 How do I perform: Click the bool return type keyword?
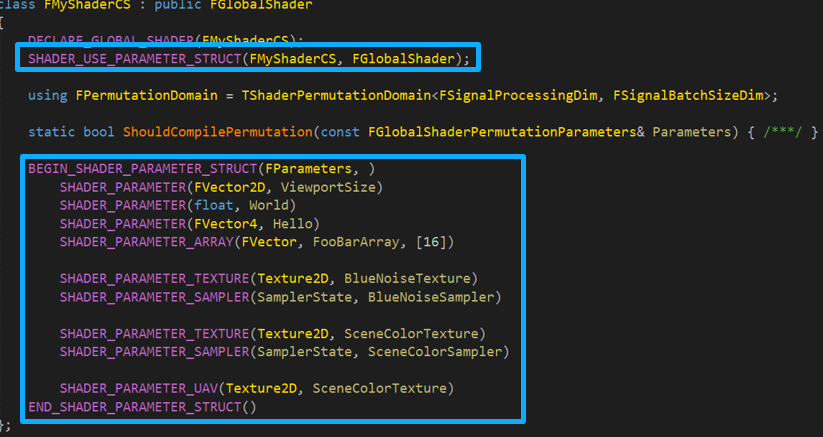(x=99, y=132)
